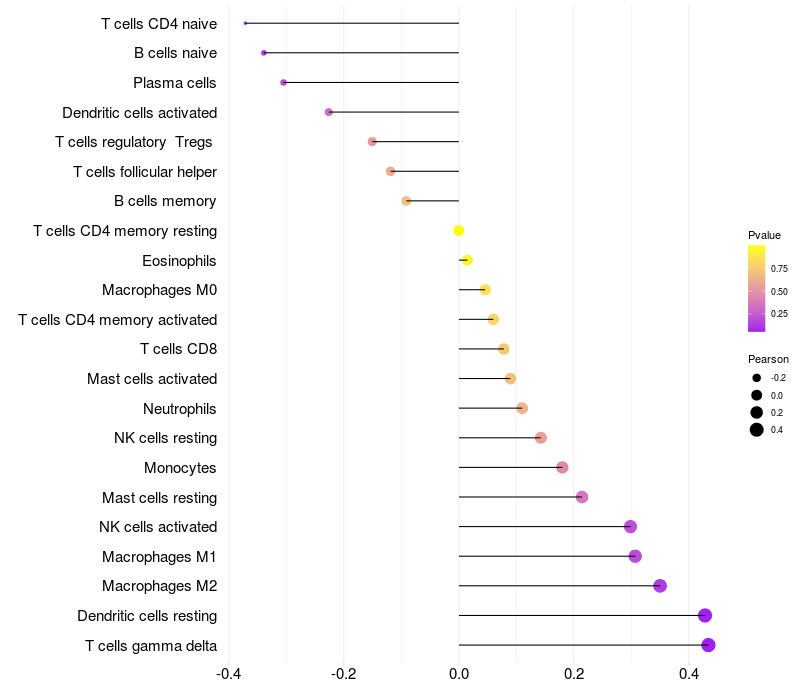The width and height of the screenshot is (800, 700).
Task: Click the 0.0 x-axis tick label
Action: (459, 673)
